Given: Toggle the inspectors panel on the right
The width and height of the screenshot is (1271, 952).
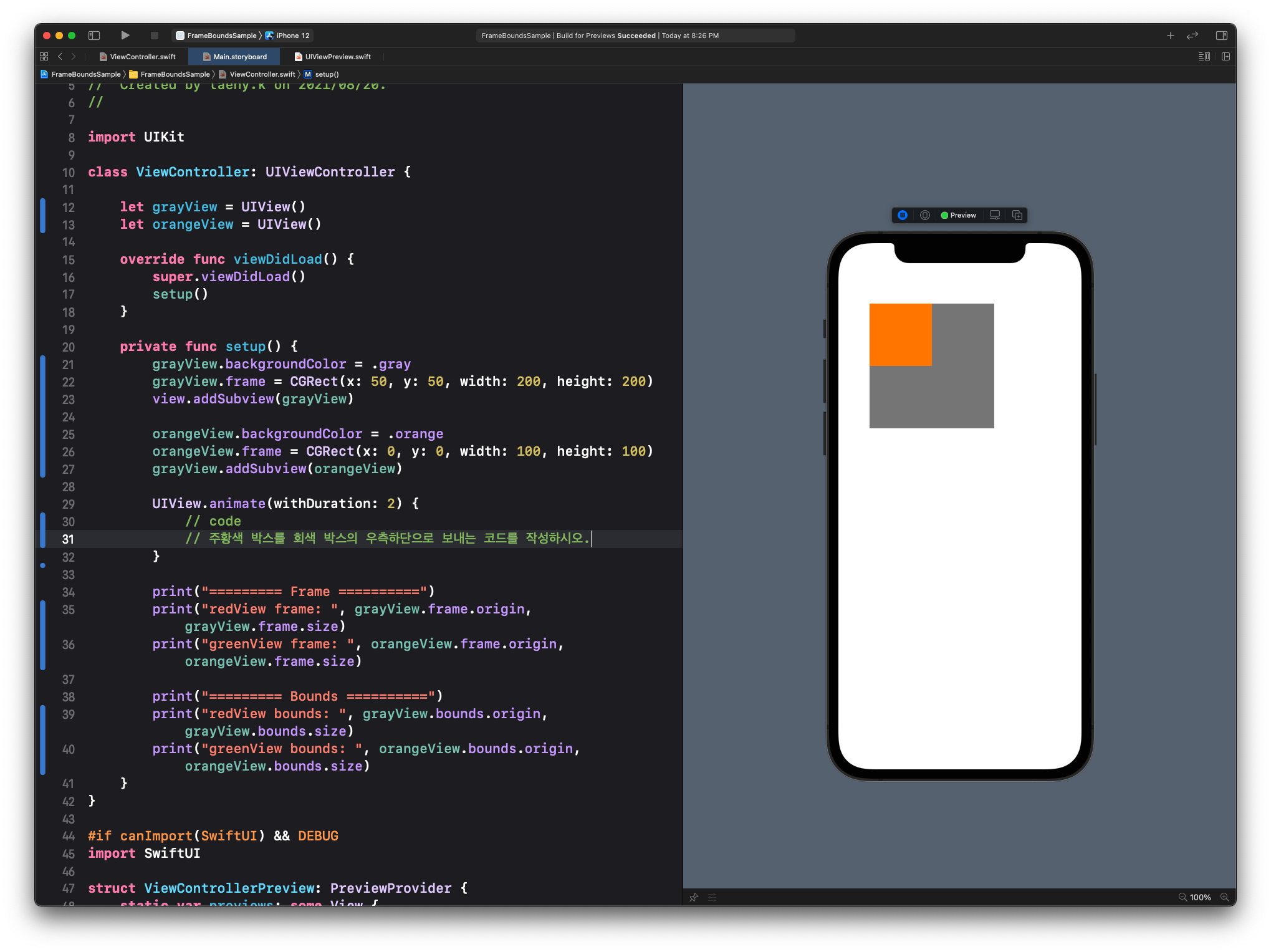Looking at the screenshot, I should point(1221,36).
